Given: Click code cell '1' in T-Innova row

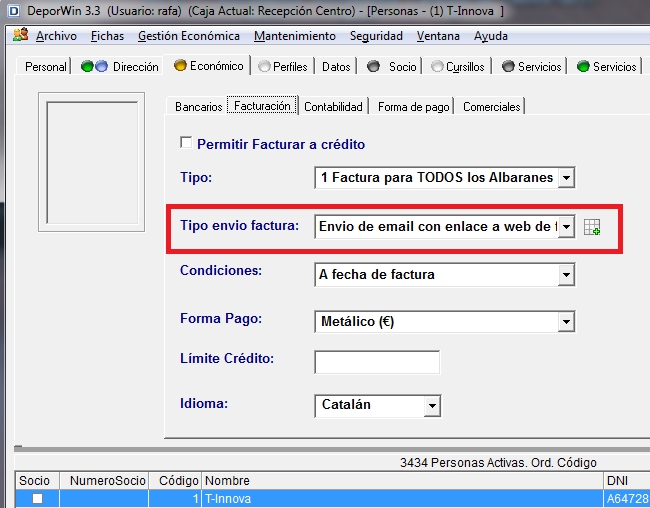Looking at the screenshot, I should click(x=175, y=498).
